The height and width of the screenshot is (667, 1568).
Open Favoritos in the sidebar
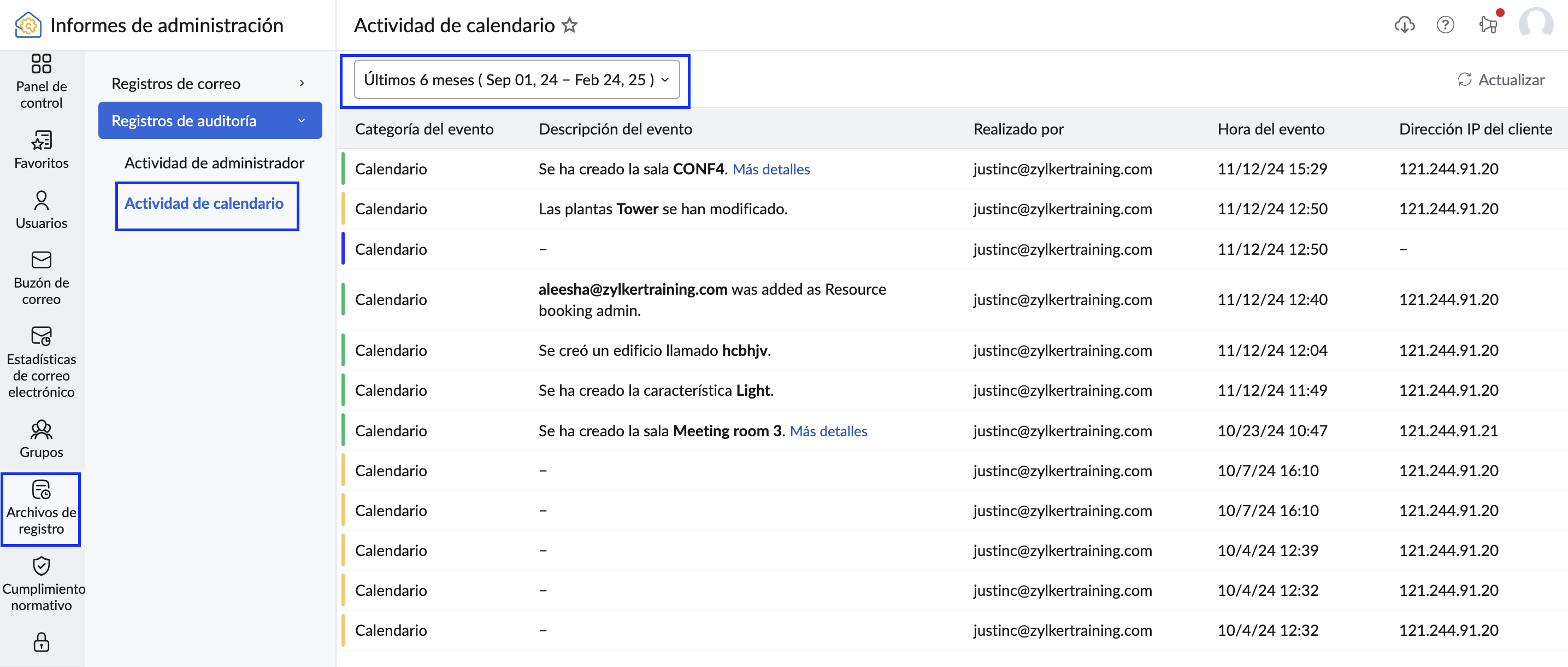[42, 150]
